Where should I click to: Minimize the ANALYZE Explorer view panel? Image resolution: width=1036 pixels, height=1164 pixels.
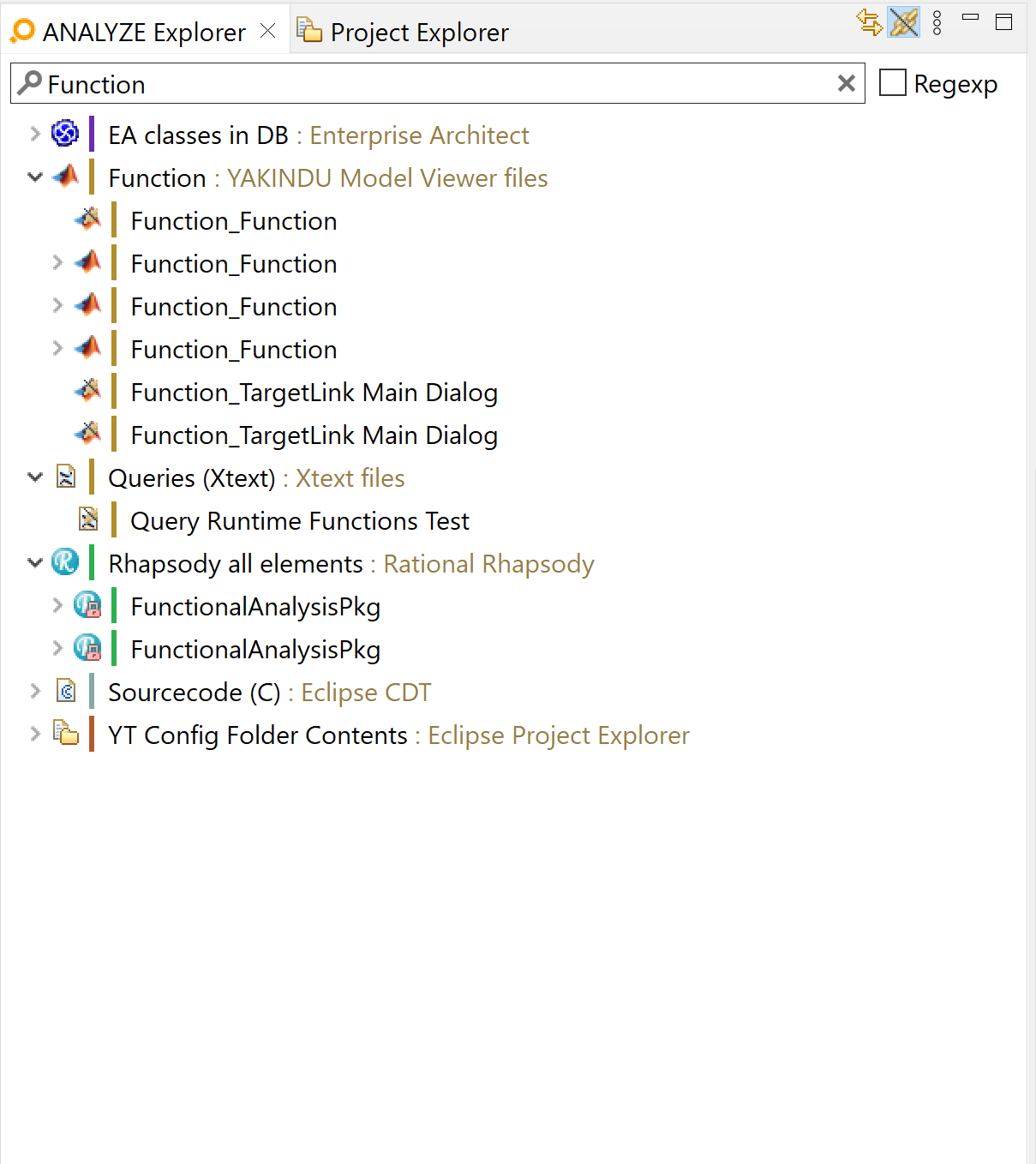pyautogui.click(x=971, y=17)
